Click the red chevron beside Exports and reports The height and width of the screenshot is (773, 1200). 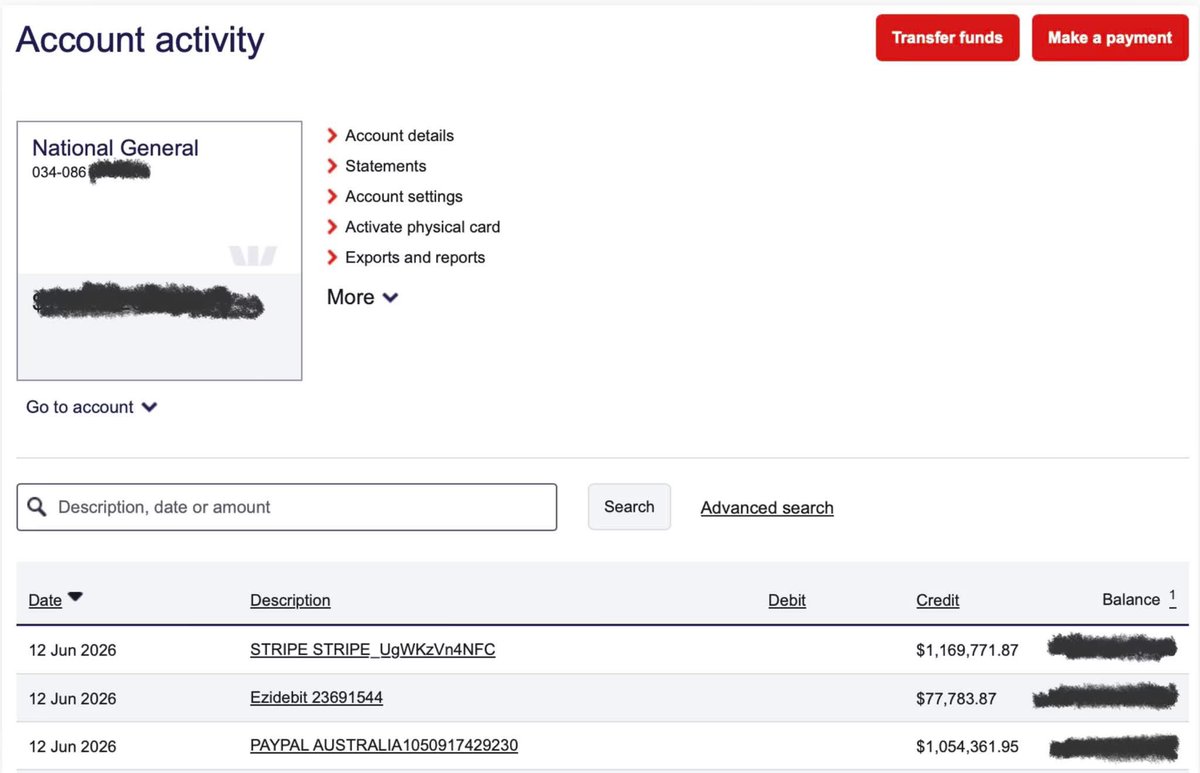click(332, 257)
